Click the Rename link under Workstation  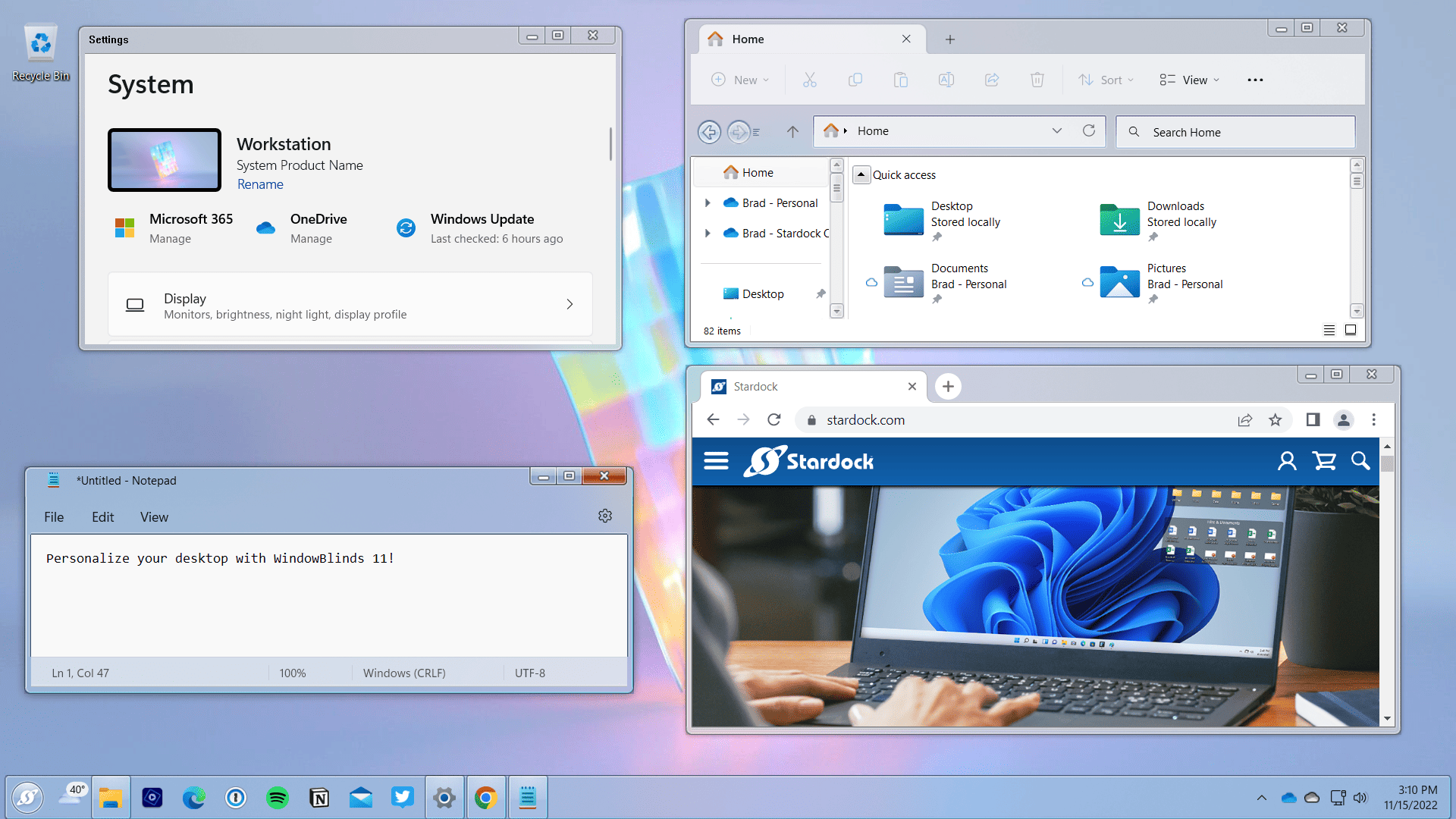pos(260,184)
